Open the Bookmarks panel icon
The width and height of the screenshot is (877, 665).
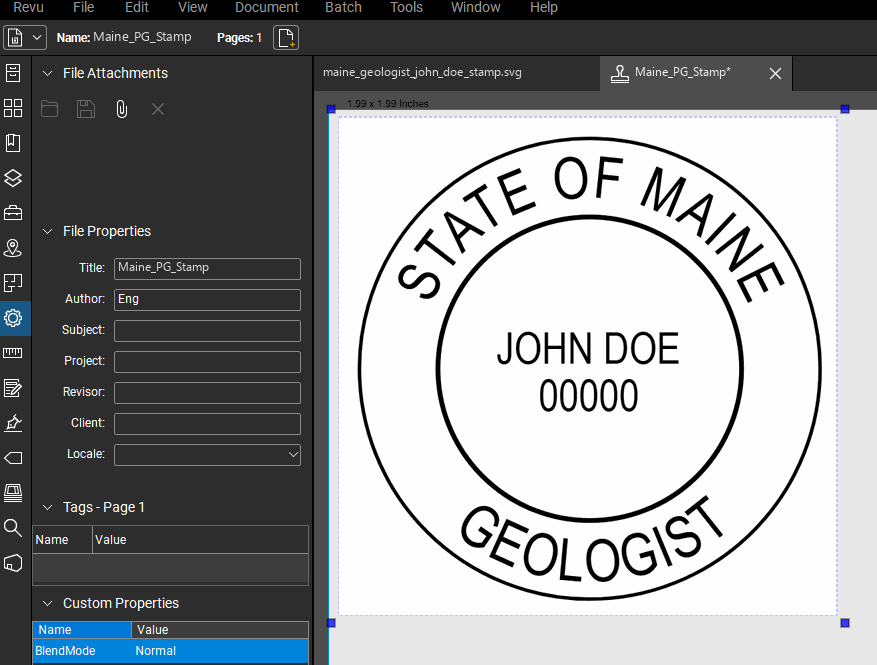click(x=13, y=143)
